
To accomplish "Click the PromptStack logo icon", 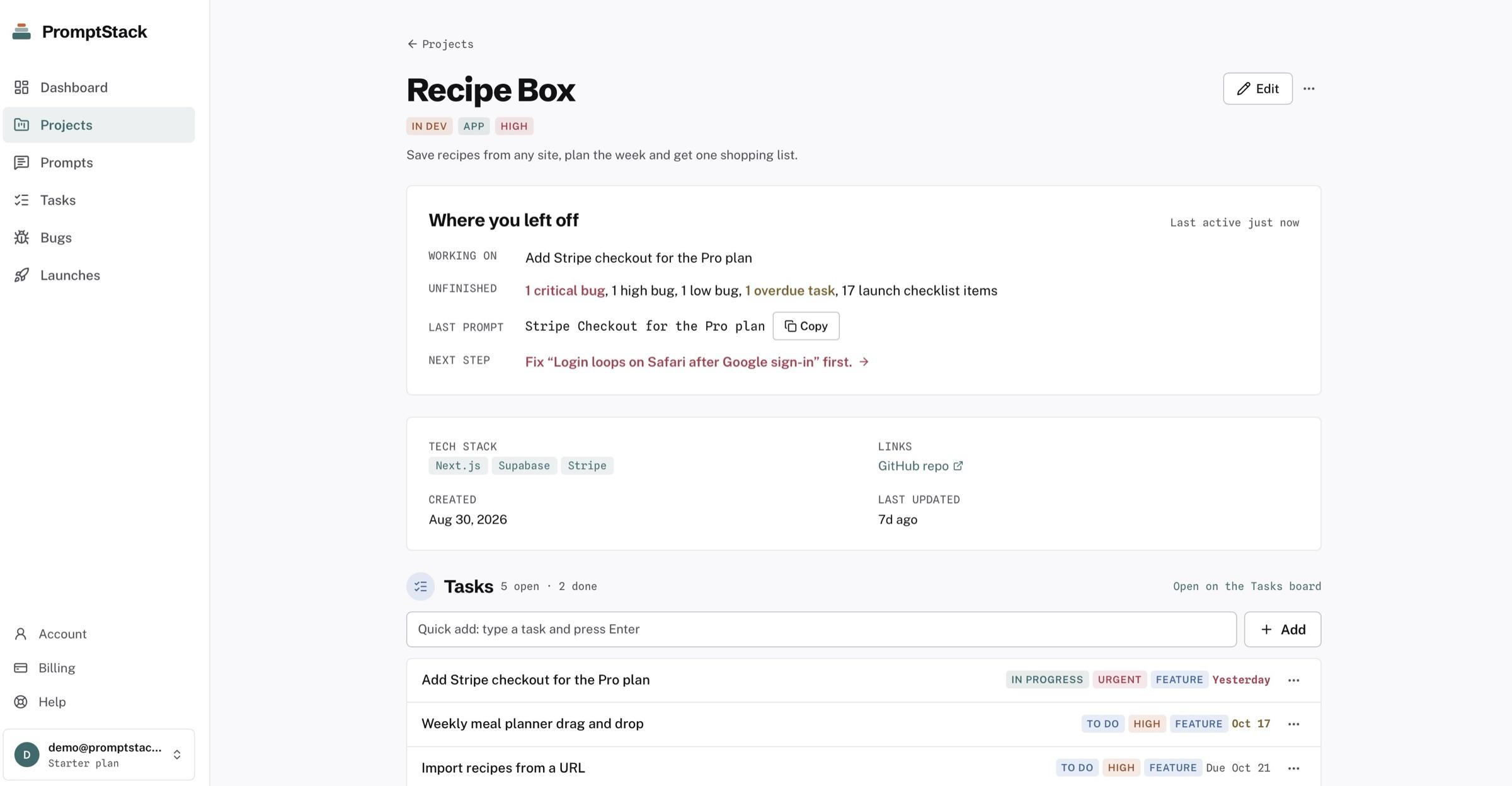I will point(21,32).
